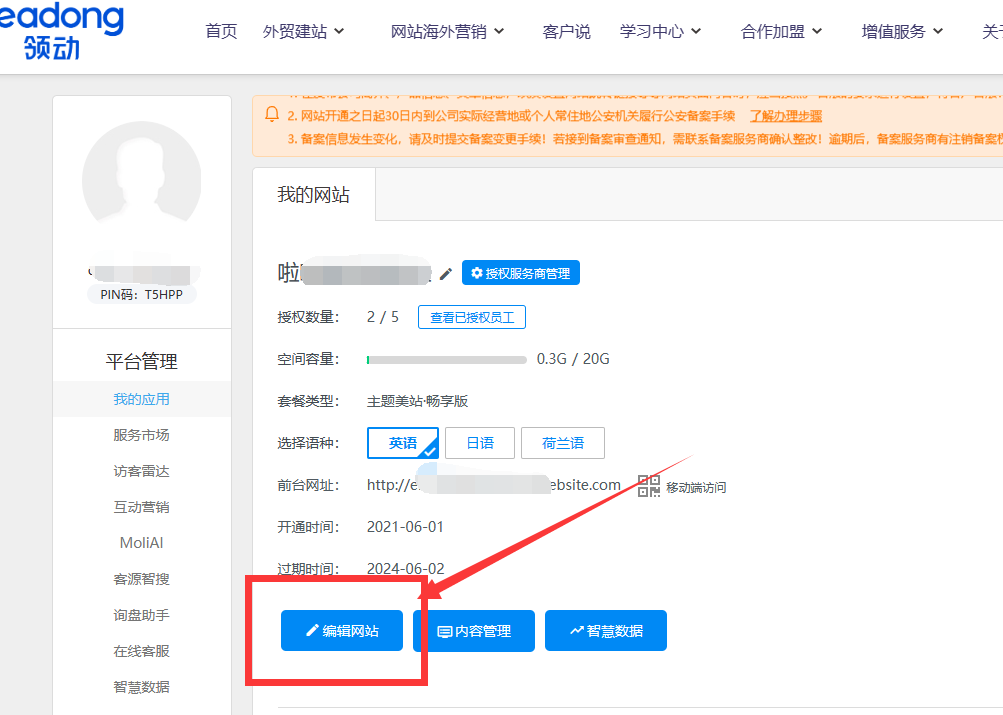Click the bell icon in the notice banner
Viewport: 1003px width, 715px height.
tap(271, 114)
